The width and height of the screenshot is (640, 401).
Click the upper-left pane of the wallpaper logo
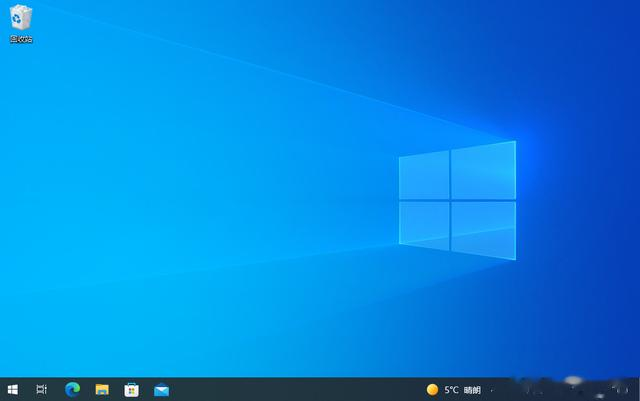point(425,176)
